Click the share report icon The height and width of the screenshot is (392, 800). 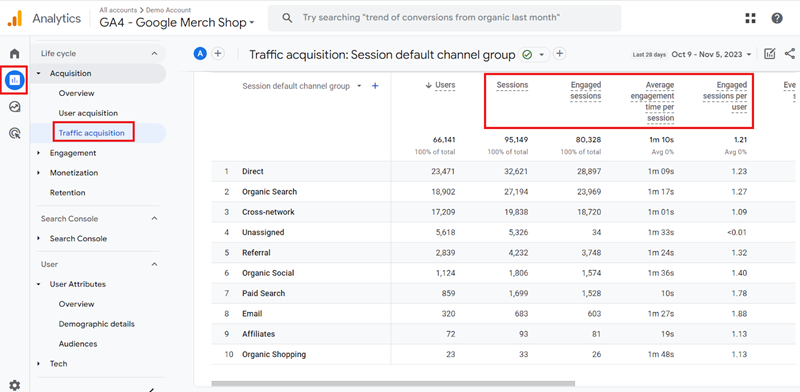790,54
